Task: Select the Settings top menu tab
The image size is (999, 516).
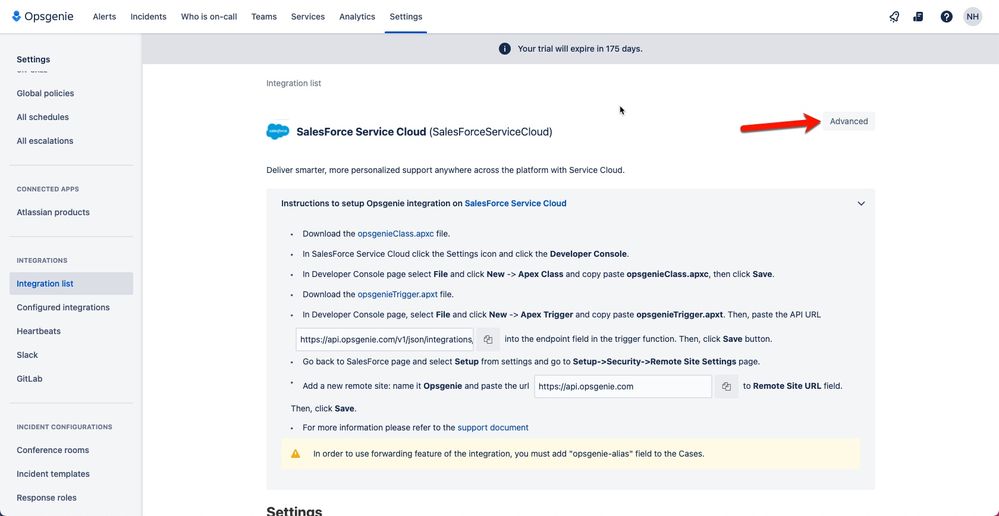Action: (x=406, y=17)
